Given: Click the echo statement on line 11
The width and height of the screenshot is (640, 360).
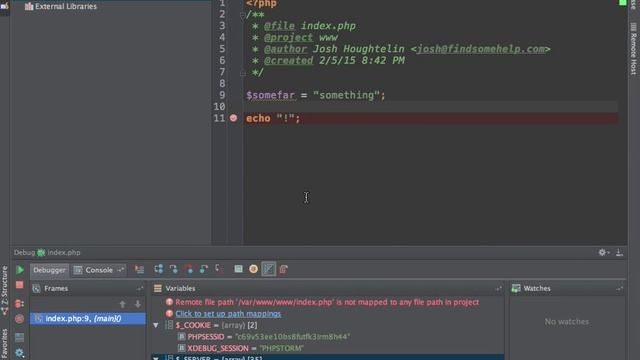Looking at the screenshot, I should (x=258, y=118).
